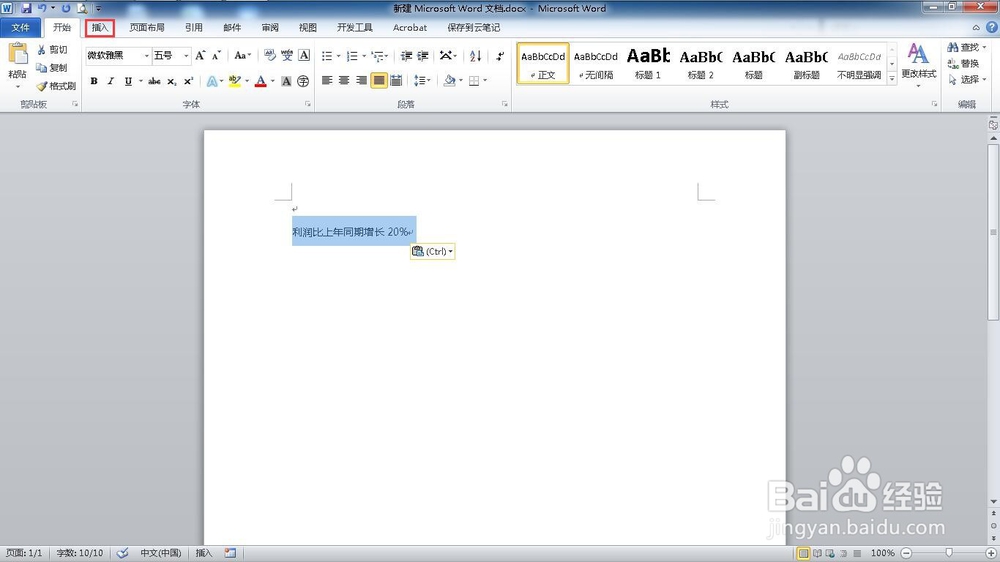Click the Replace button
Screen dimensions: 1000x562
tap(964, 63)
